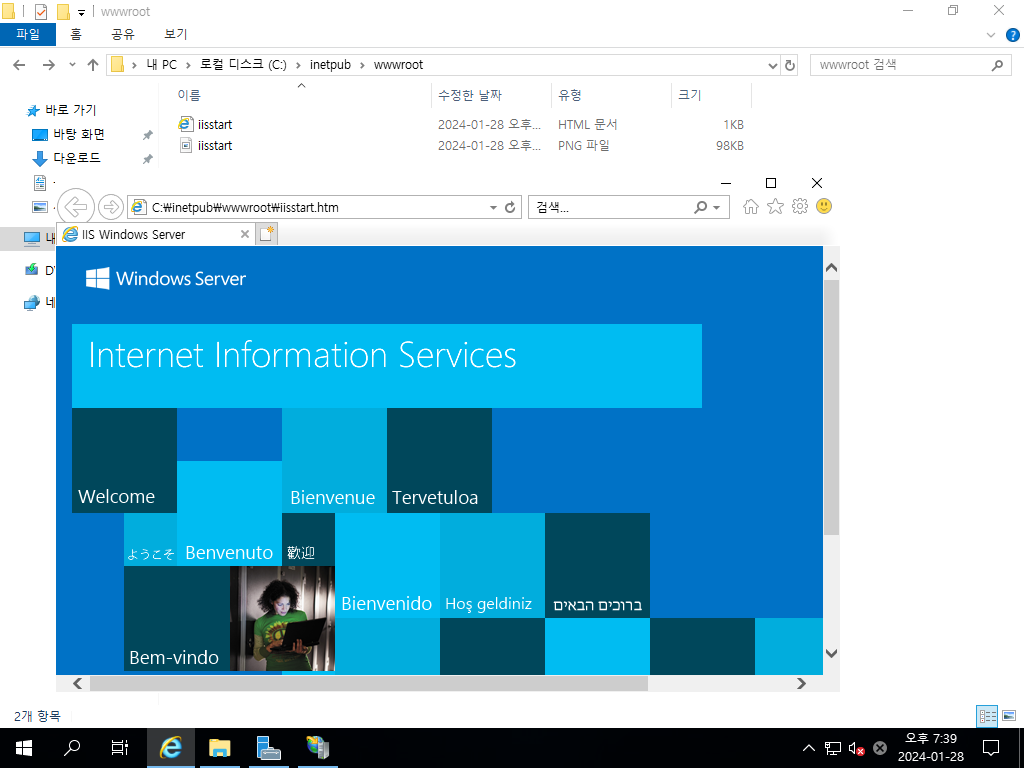The width and height of the screenshot is (1024, 768).
Task: Expand the IE search provider dropdown
Action: click(716, 208)
